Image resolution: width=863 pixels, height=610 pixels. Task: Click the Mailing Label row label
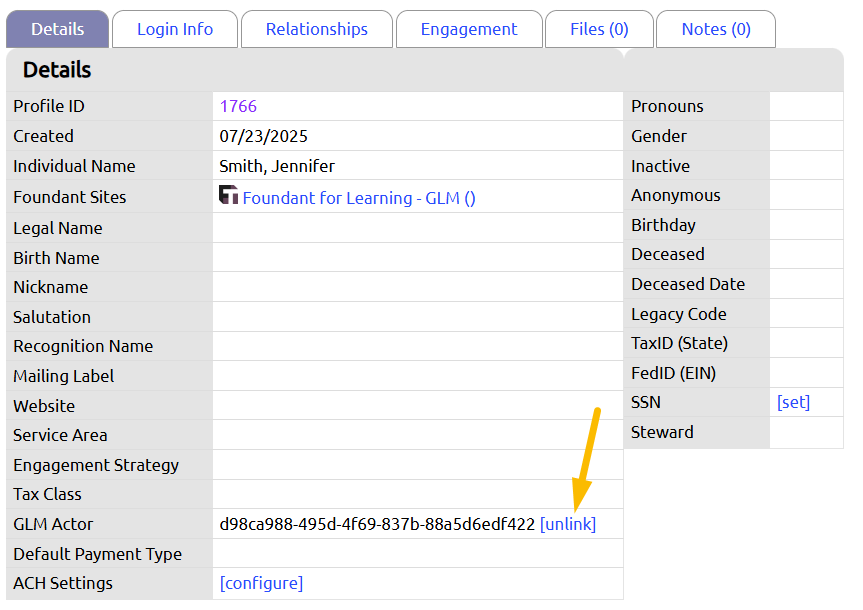(x=64, y=376)
